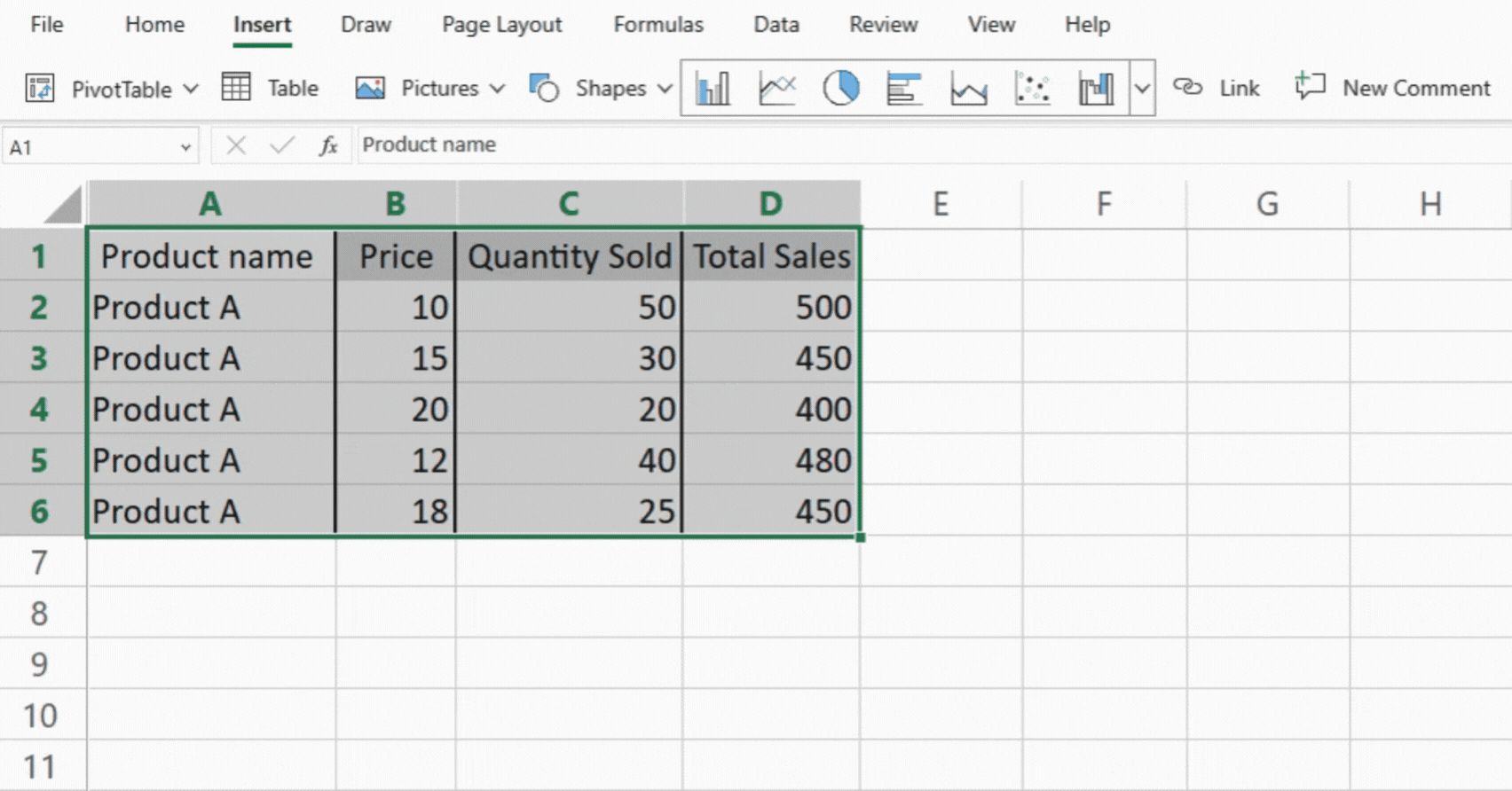Click the New Comment icon

(1310, 86)
